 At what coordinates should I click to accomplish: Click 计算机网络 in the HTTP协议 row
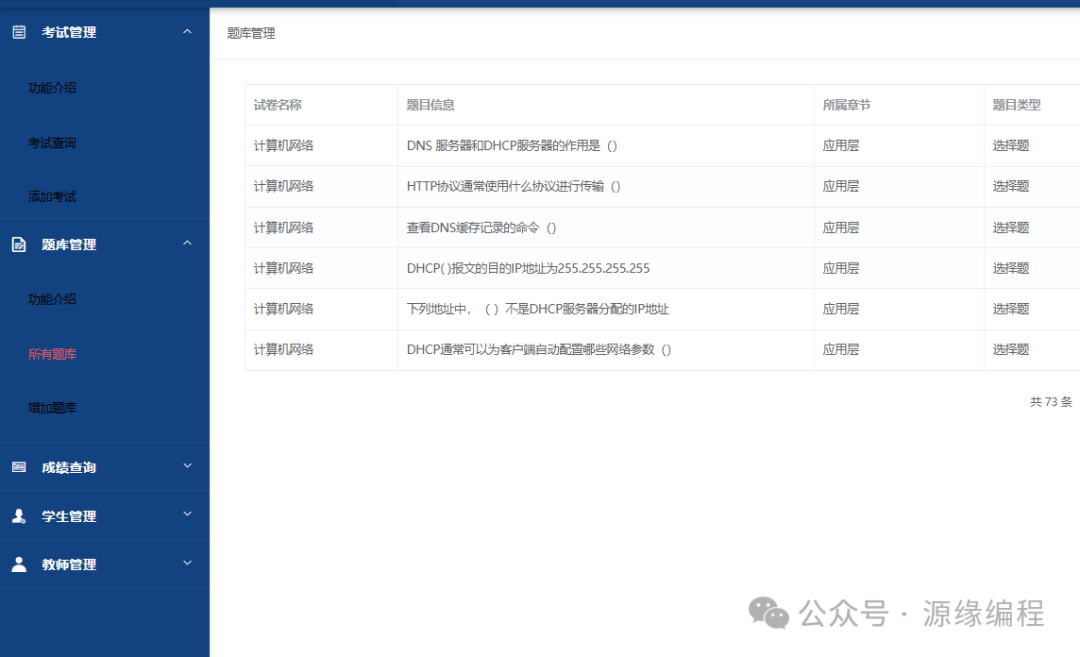pyautogui.click(x=284, y=186)
